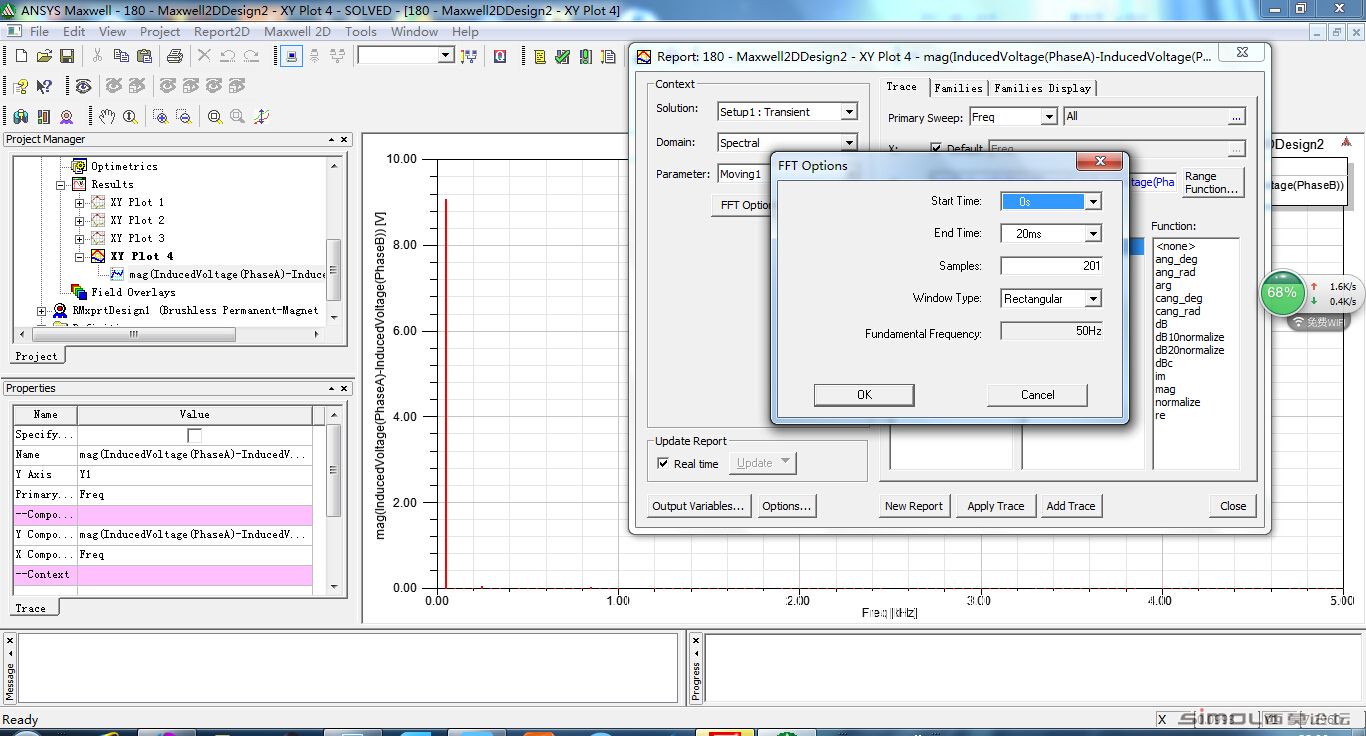Open the Report2D menu
1366x736 pixels.
pos(221,31)
